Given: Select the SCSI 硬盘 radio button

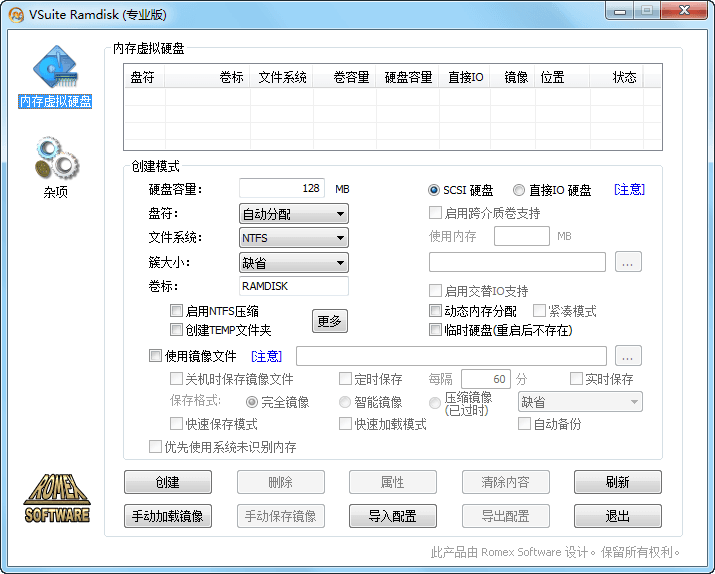Looking at the screenshot, I should pos(434,190).
